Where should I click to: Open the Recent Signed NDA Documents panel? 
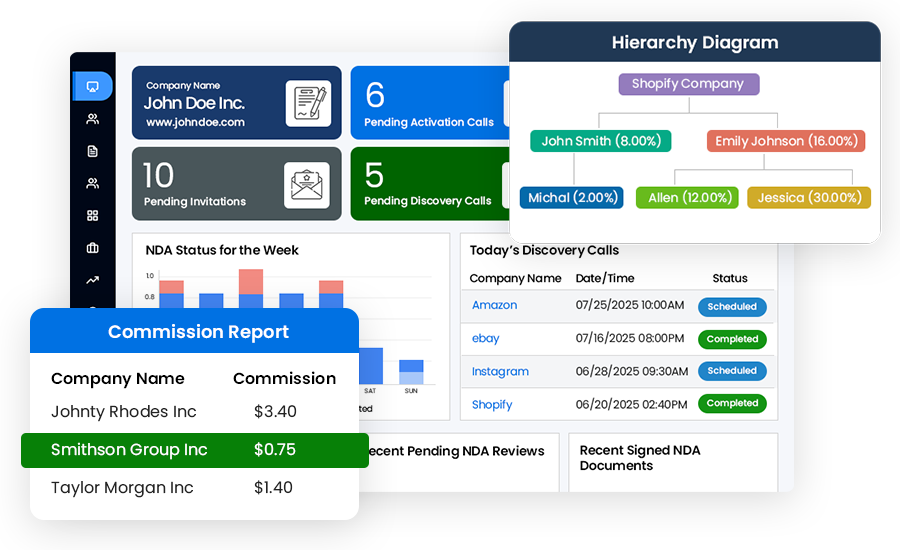tap(673, 462)
